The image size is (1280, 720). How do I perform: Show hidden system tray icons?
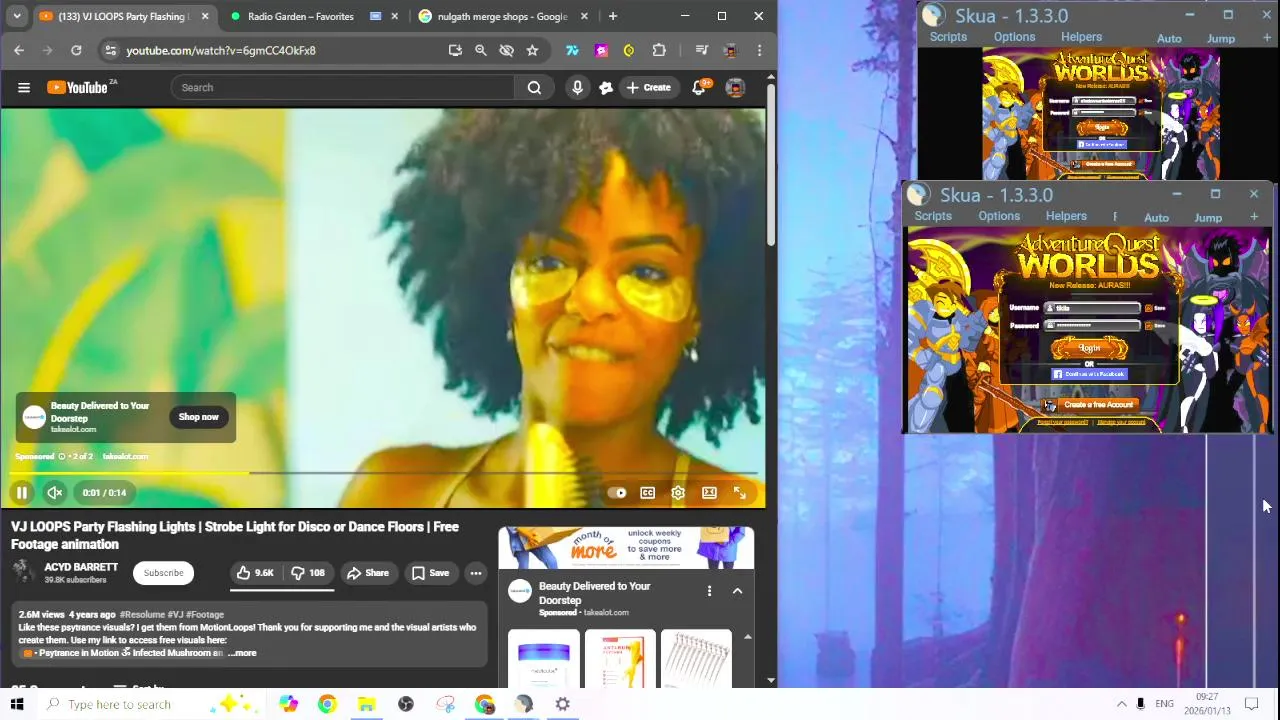point(1121,704)
